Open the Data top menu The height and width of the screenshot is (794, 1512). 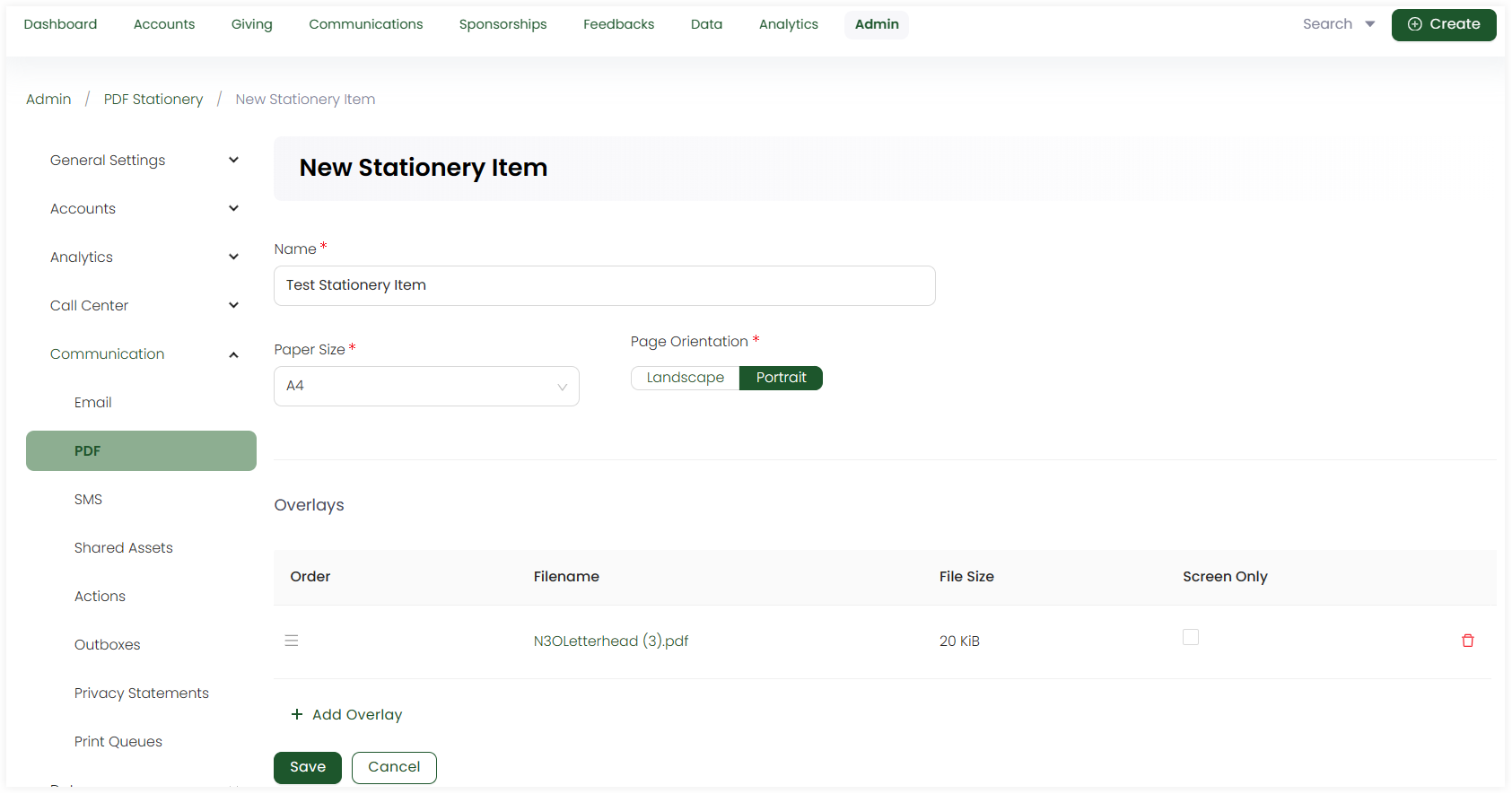tap(706, 24)
